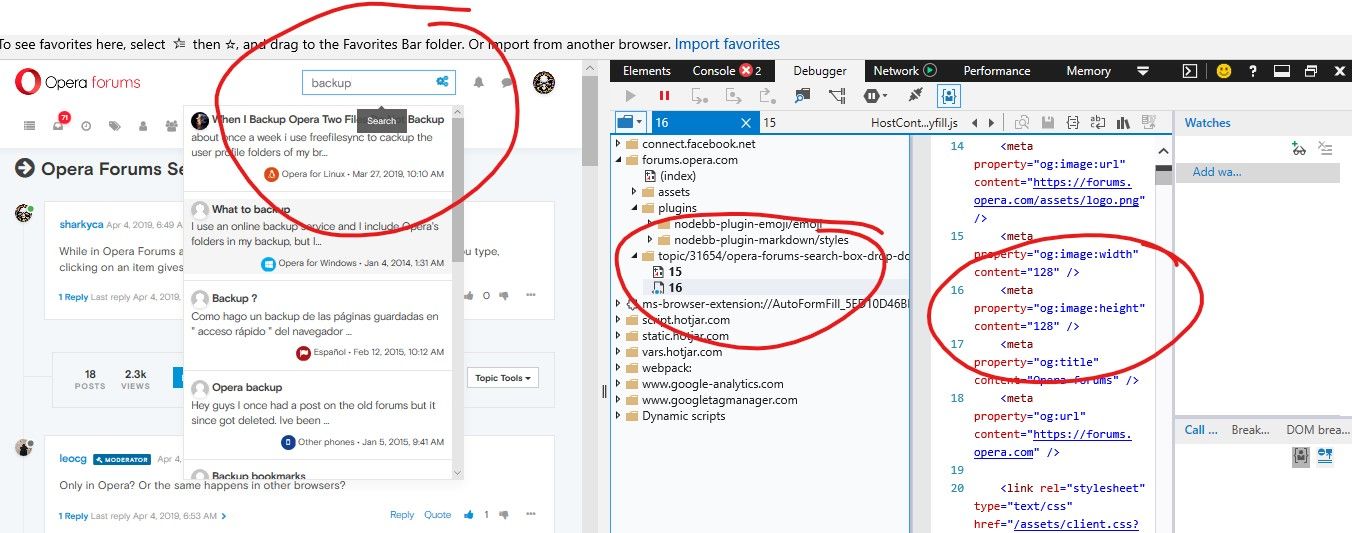The image size is (1352, 533).
Task: Click Quote on leocg's post
Action: (x=438, y=515)
